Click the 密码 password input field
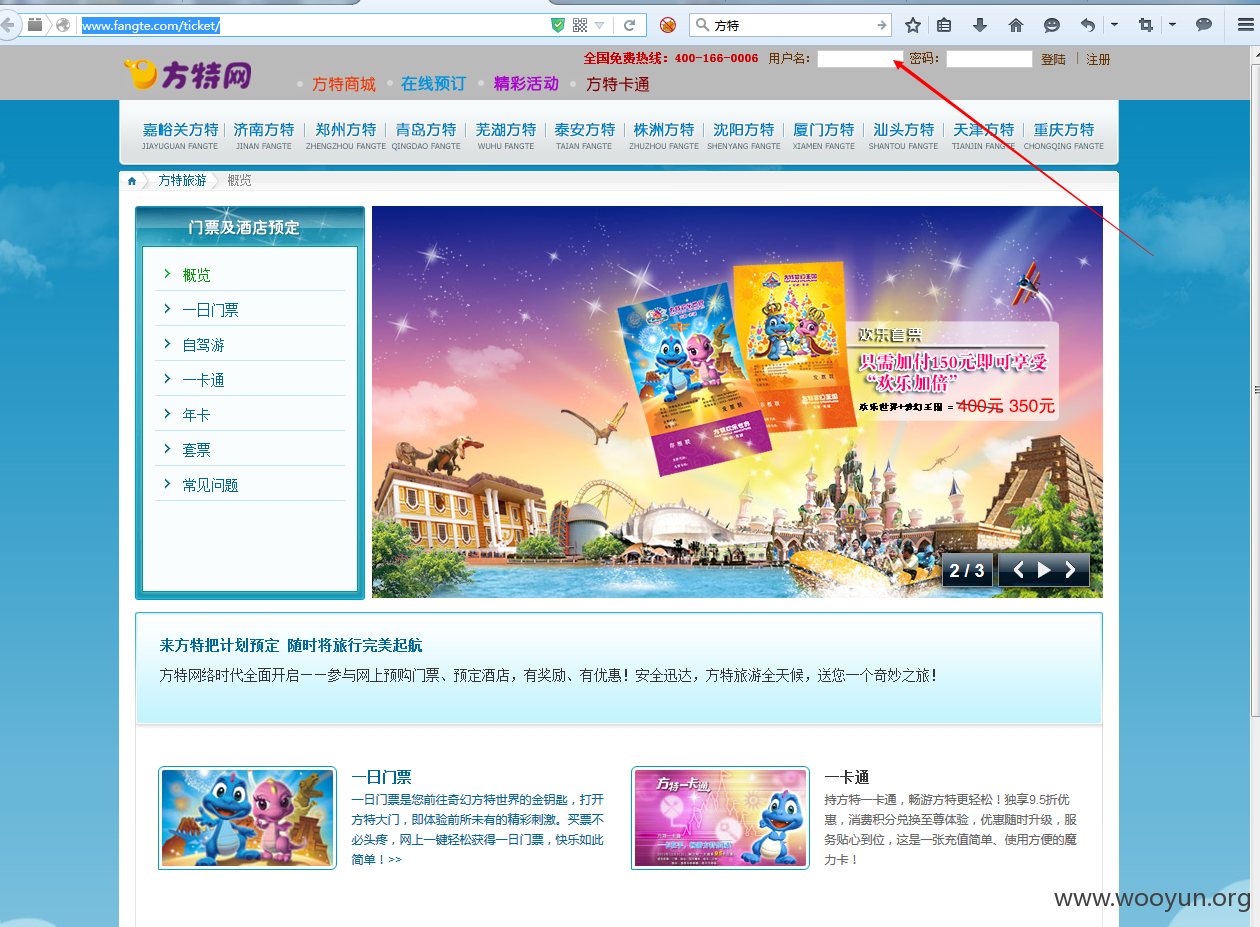 (x=989, y=59)
